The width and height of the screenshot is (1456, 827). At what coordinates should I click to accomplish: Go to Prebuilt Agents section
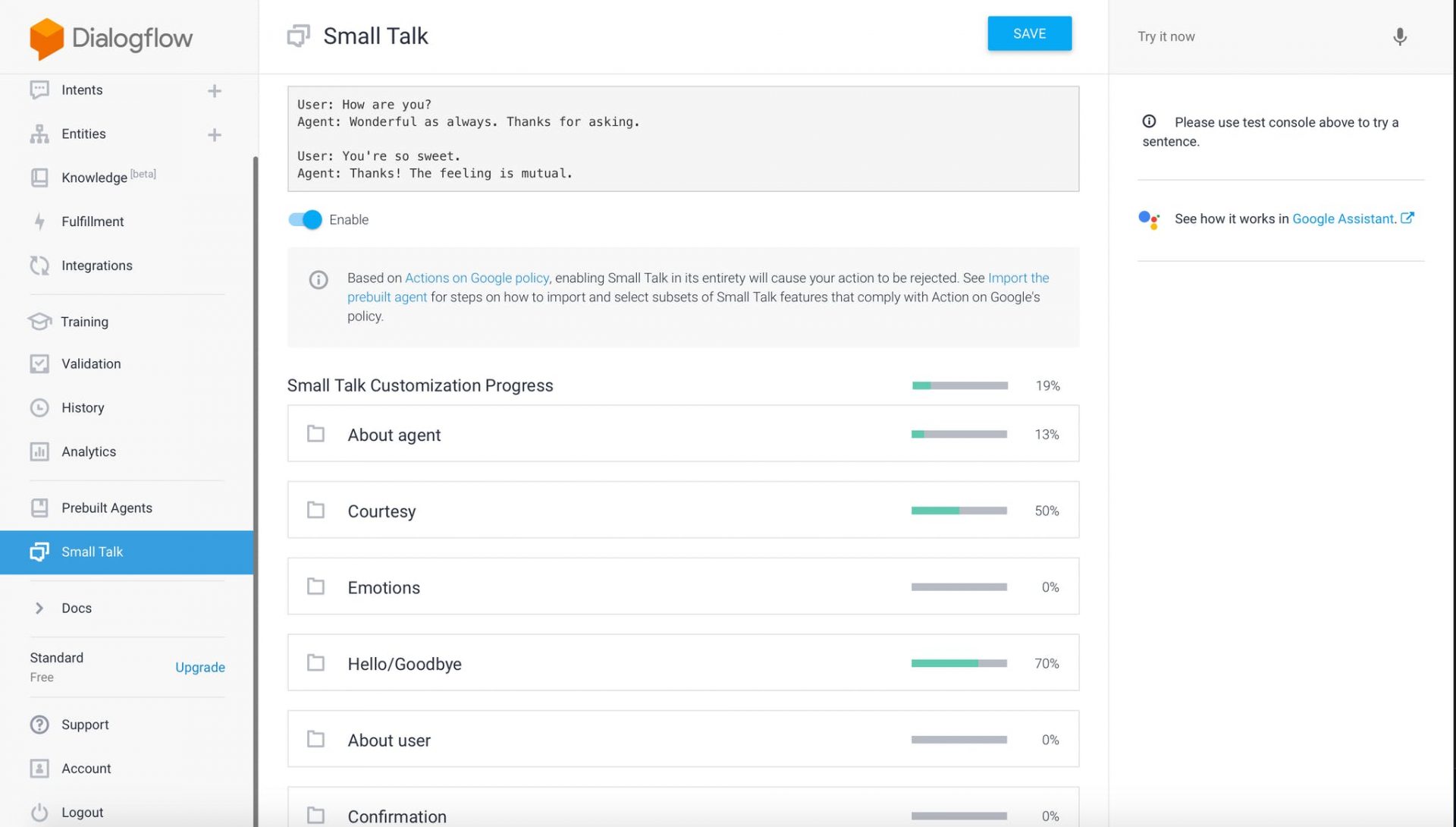point(106,508)
